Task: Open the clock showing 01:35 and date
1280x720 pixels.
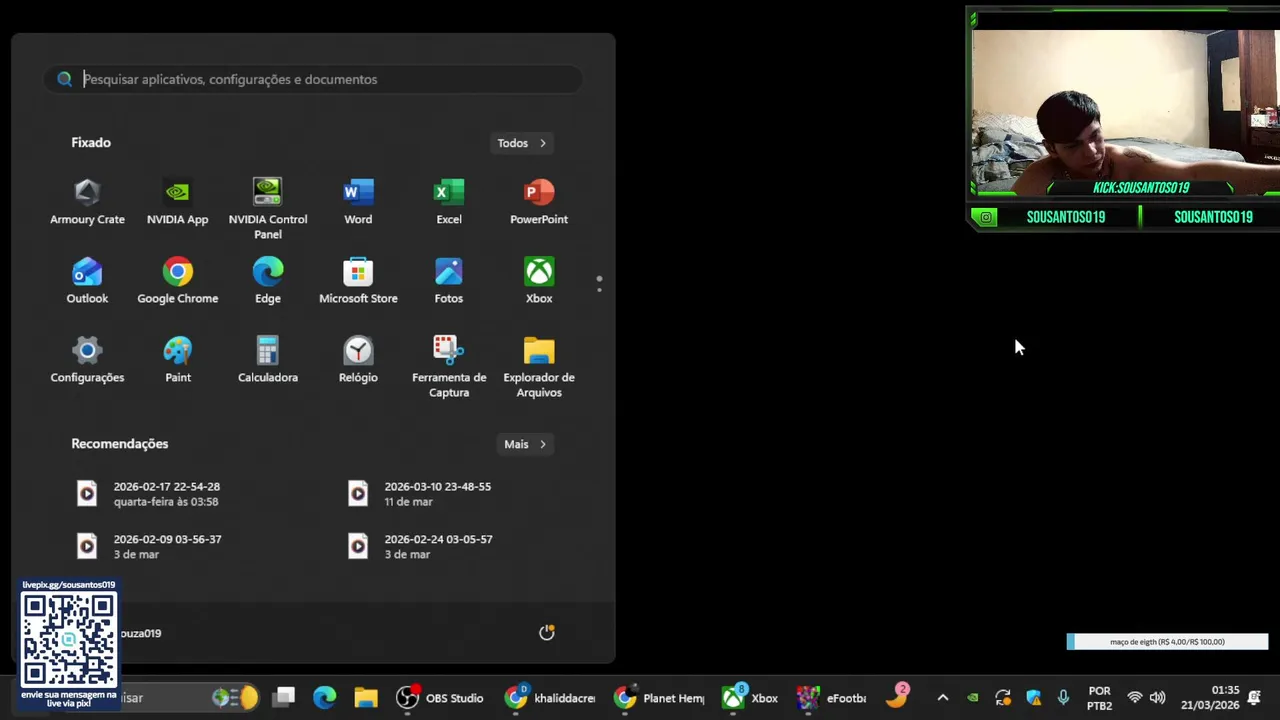Action: 1210,698
